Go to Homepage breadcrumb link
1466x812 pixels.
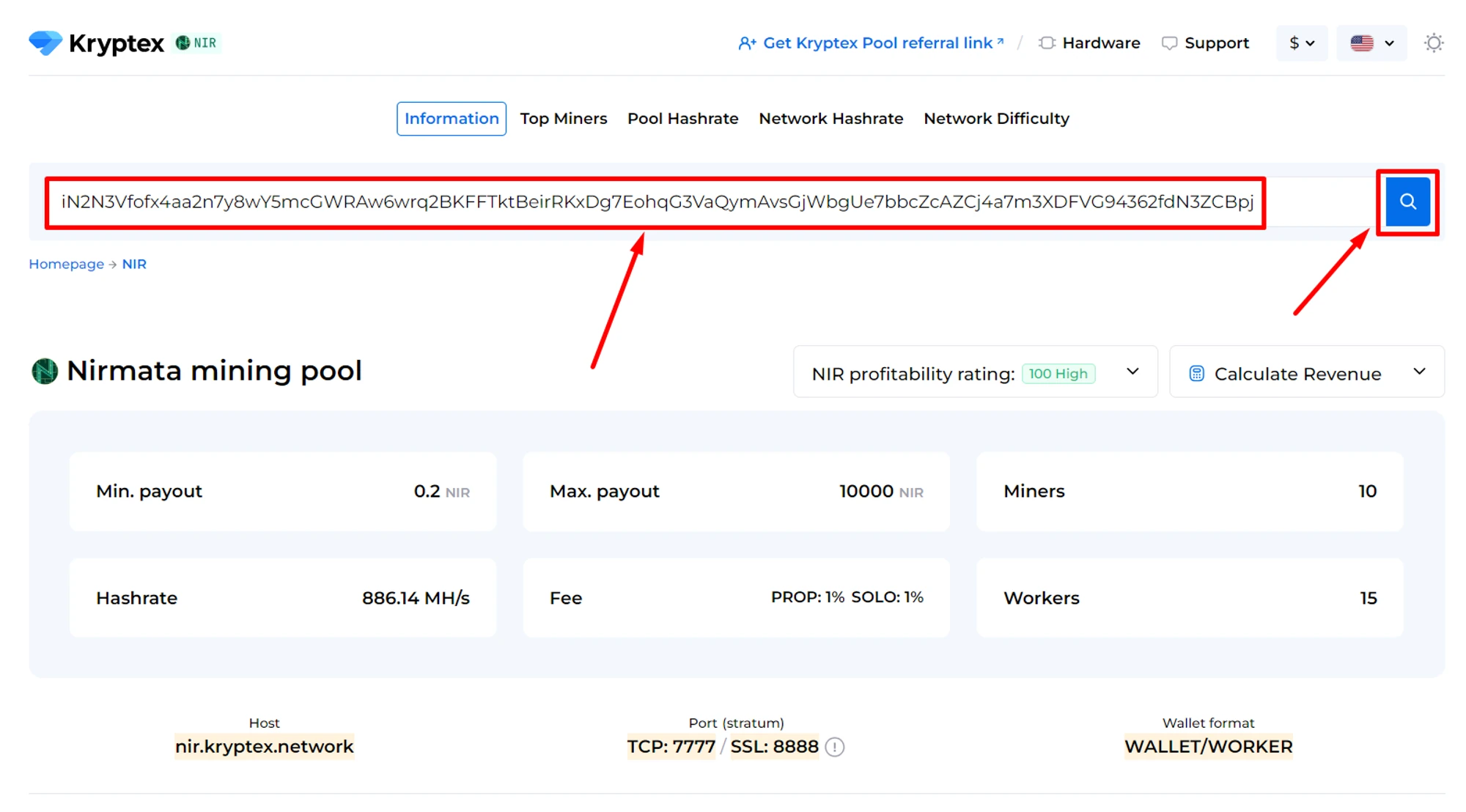point(66,264)
